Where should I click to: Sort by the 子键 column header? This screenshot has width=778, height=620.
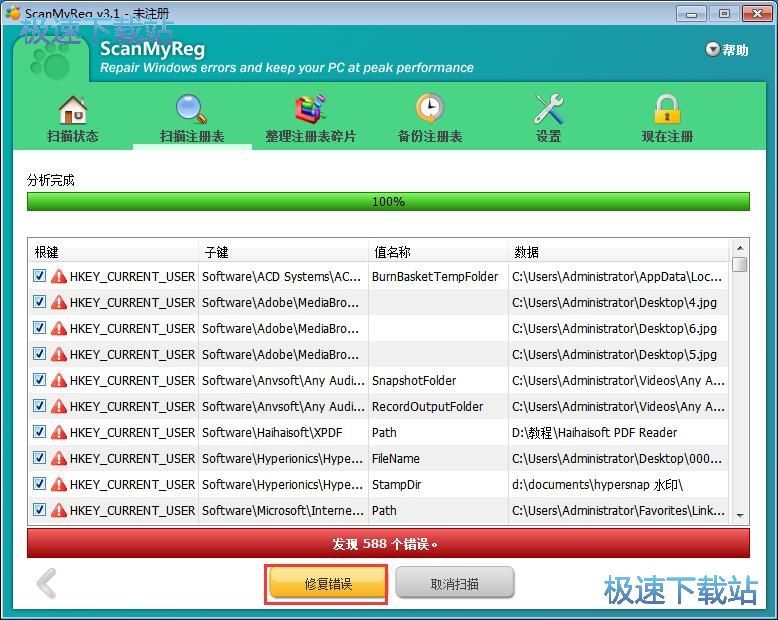pos(283,252)
